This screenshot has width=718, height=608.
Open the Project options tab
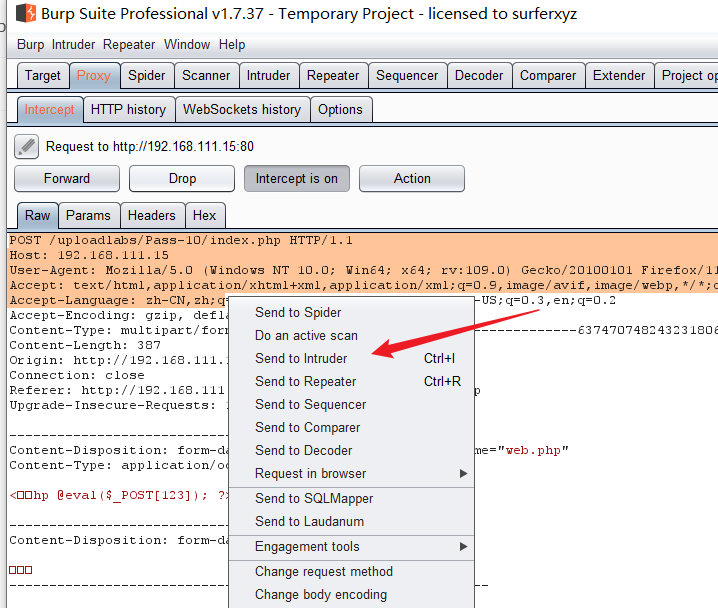point(687,76)
